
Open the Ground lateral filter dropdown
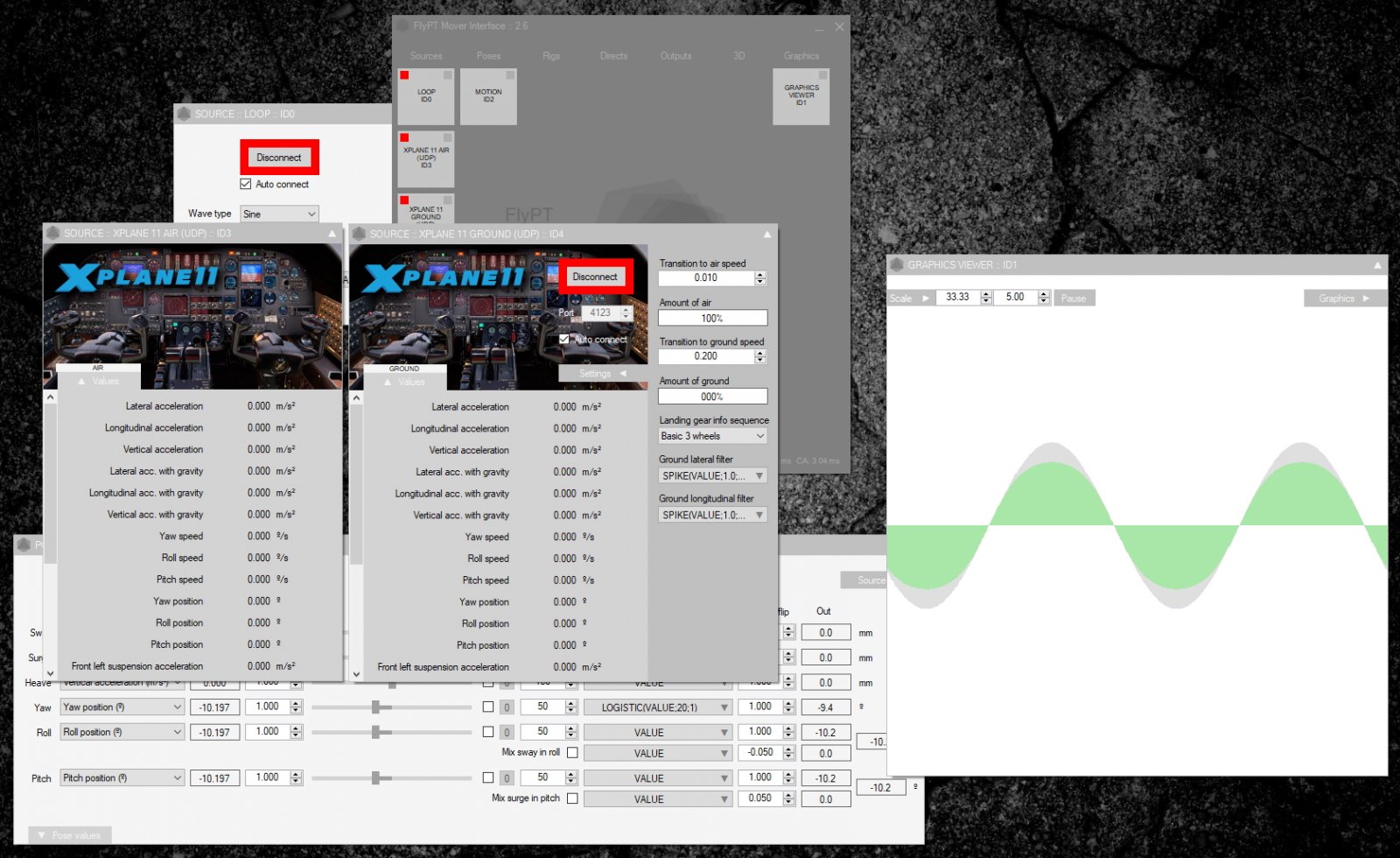pos(713,476)
